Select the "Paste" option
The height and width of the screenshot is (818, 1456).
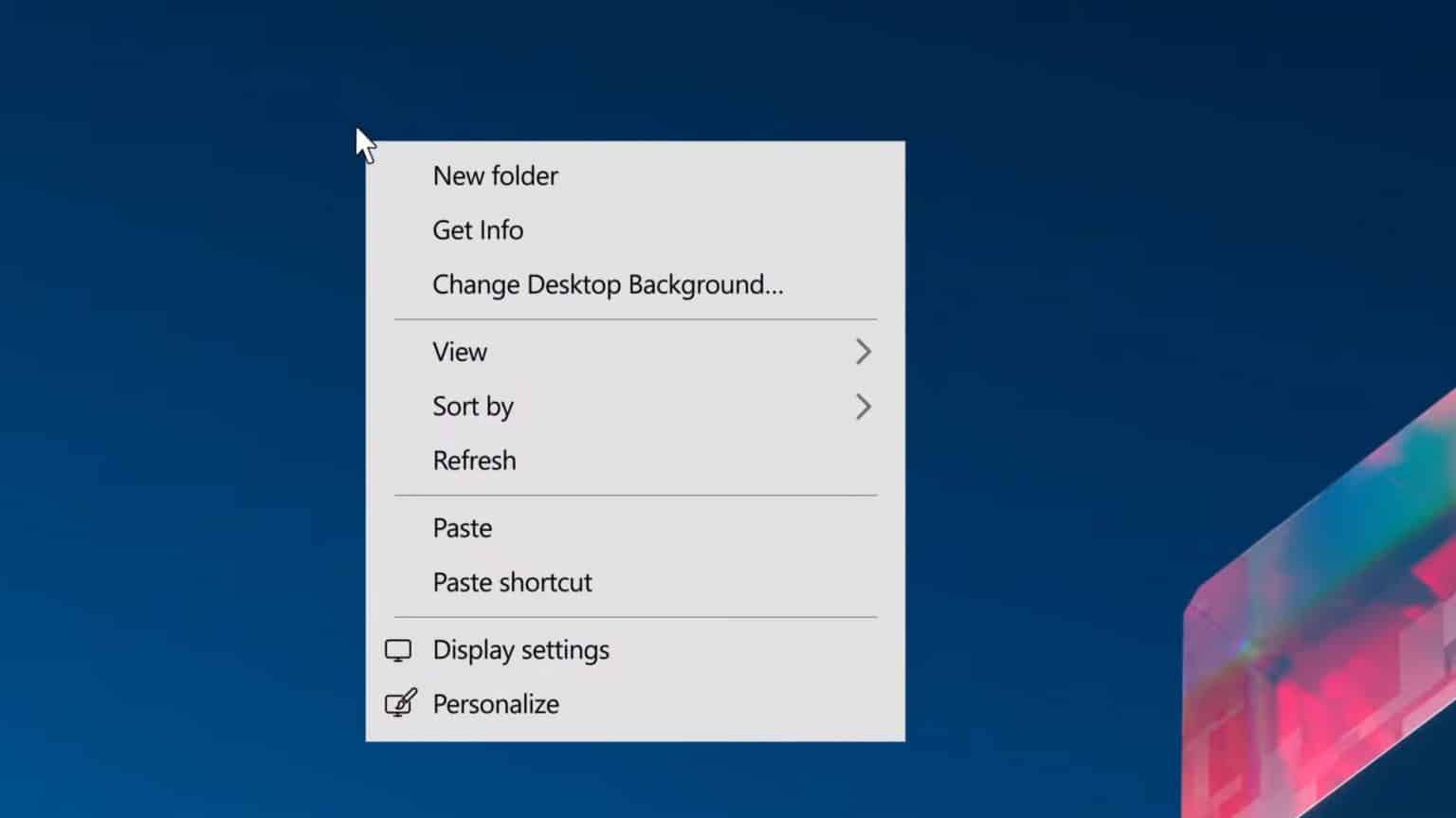pyautogui.click(x=462, y=528)
